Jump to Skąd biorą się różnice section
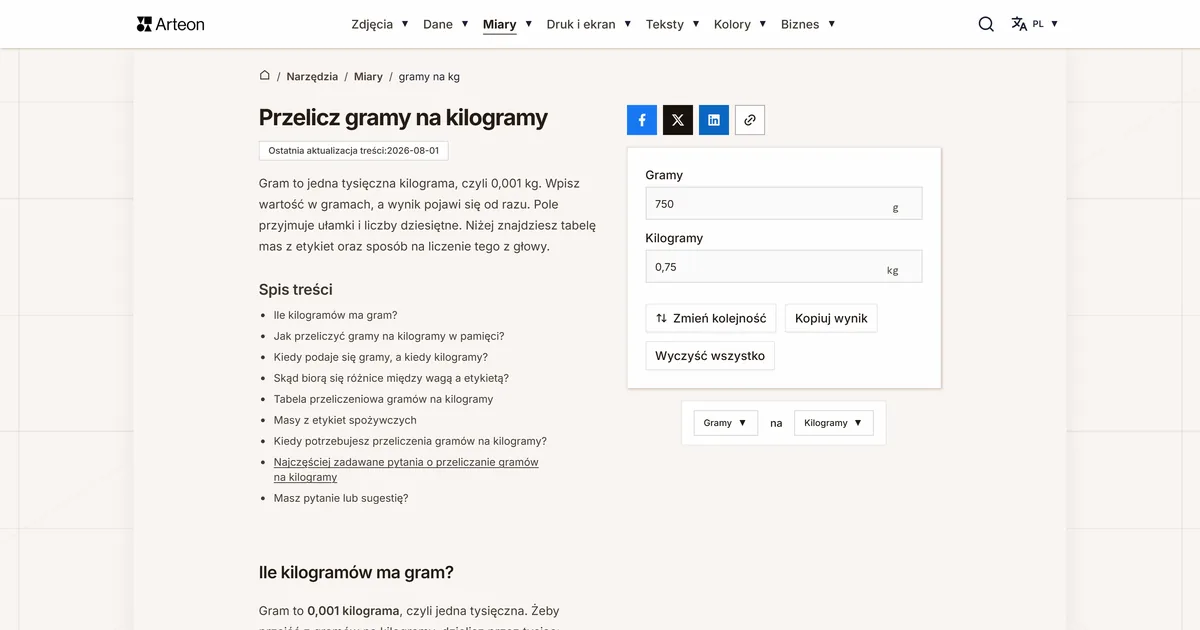The height and width of the screenshot is (630, 1200). pyautogui.click(x=391, y=378)
